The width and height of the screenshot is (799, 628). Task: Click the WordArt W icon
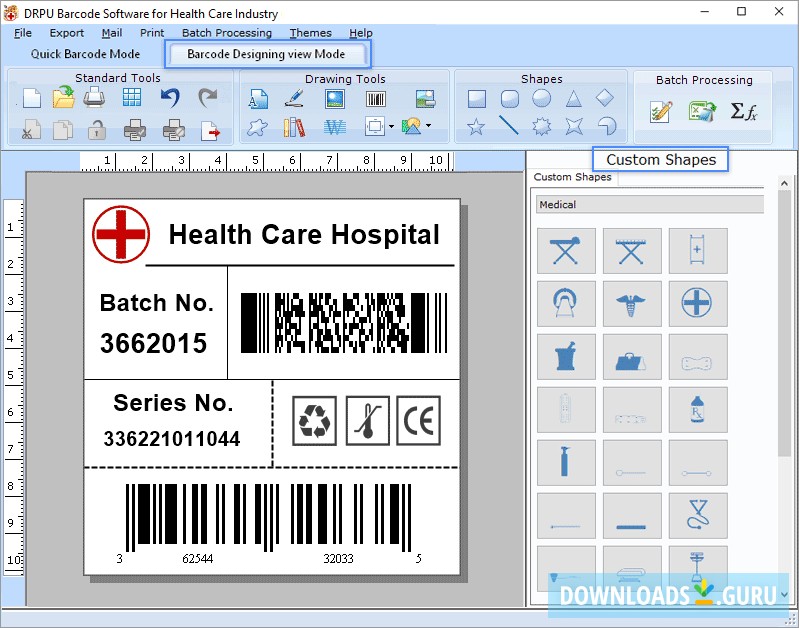(335, 126)
